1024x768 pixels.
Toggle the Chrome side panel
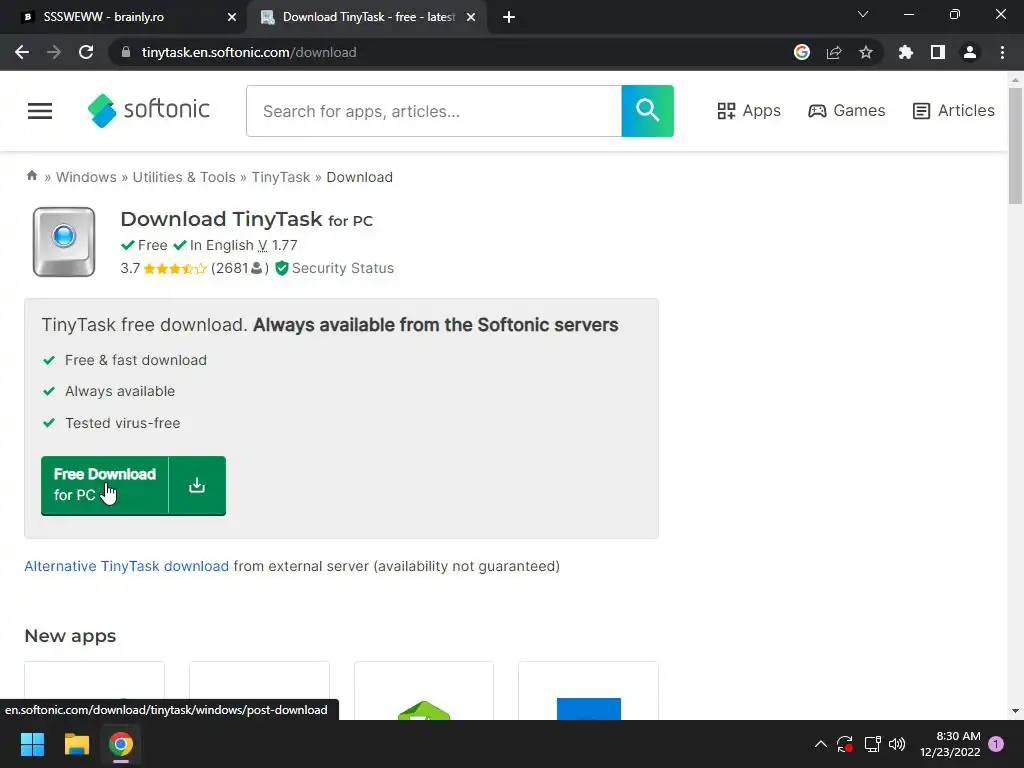coord(938,52)
